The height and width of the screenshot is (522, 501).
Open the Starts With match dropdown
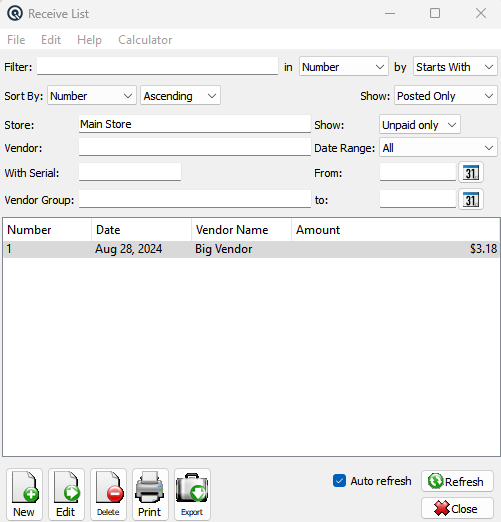point(455,67)
